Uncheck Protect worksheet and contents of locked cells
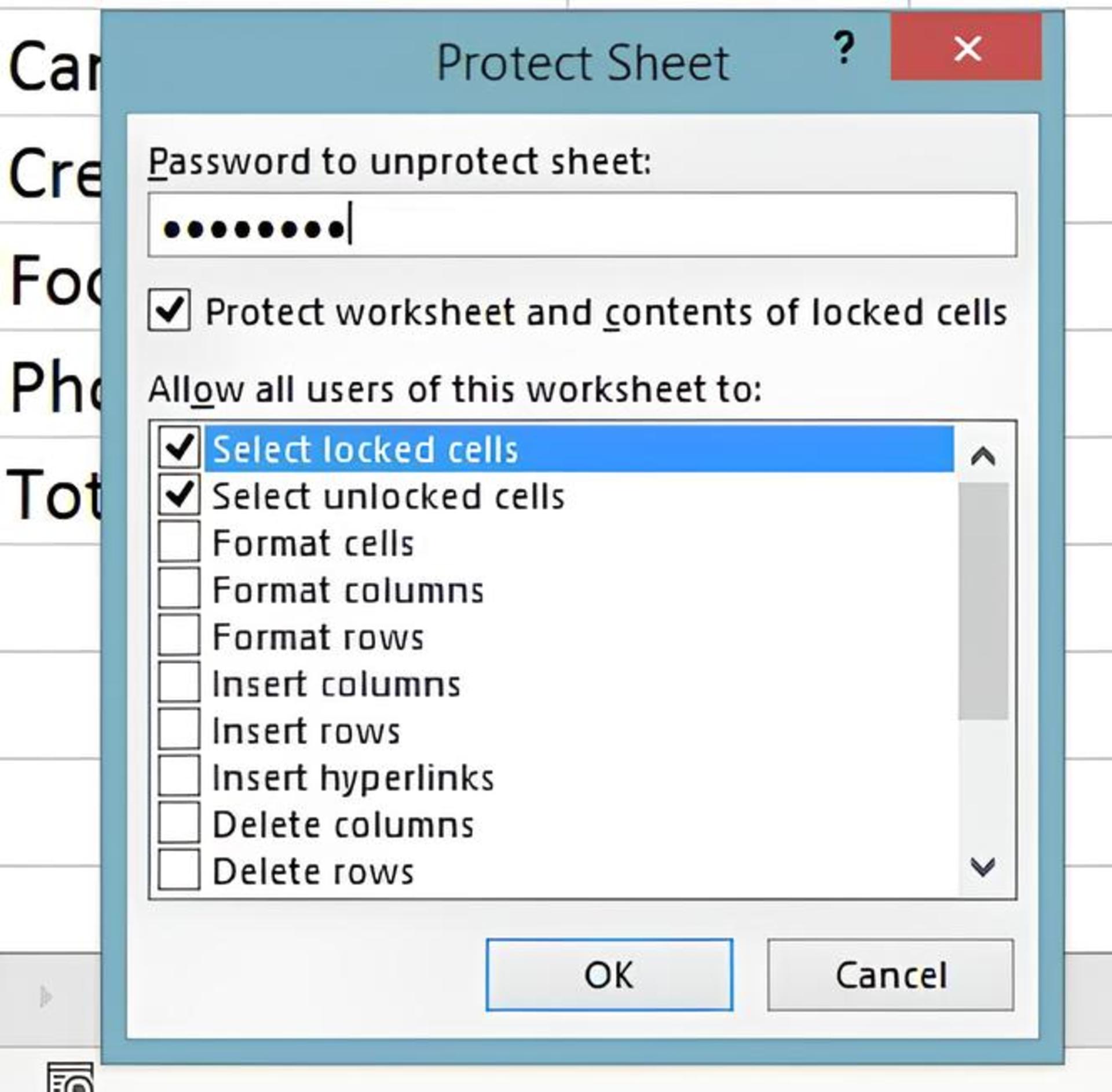The image size is (1112, 1092). (x=169, y=311)
